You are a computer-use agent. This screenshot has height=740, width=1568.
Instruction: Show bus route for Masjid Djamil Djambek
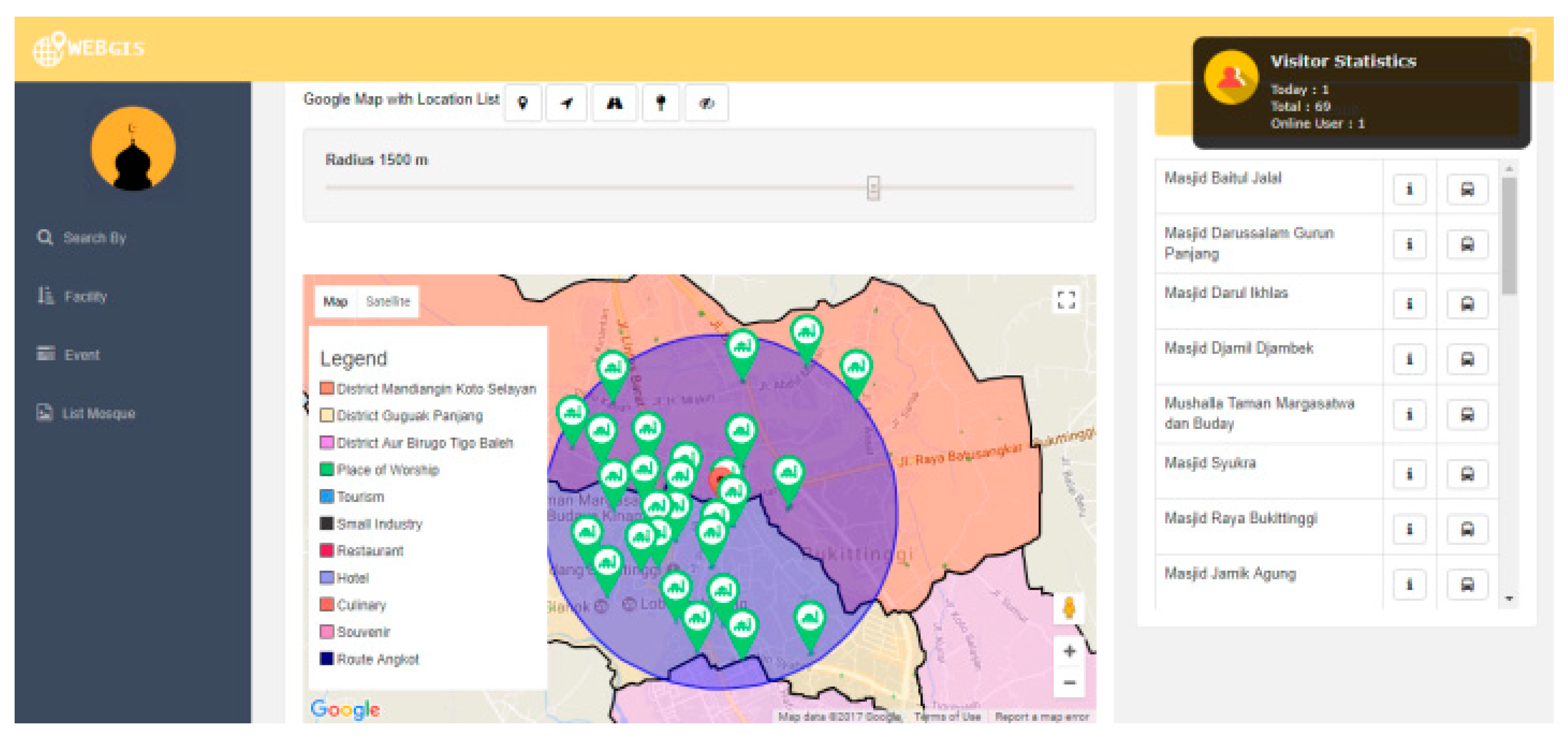click(1467, 359)
